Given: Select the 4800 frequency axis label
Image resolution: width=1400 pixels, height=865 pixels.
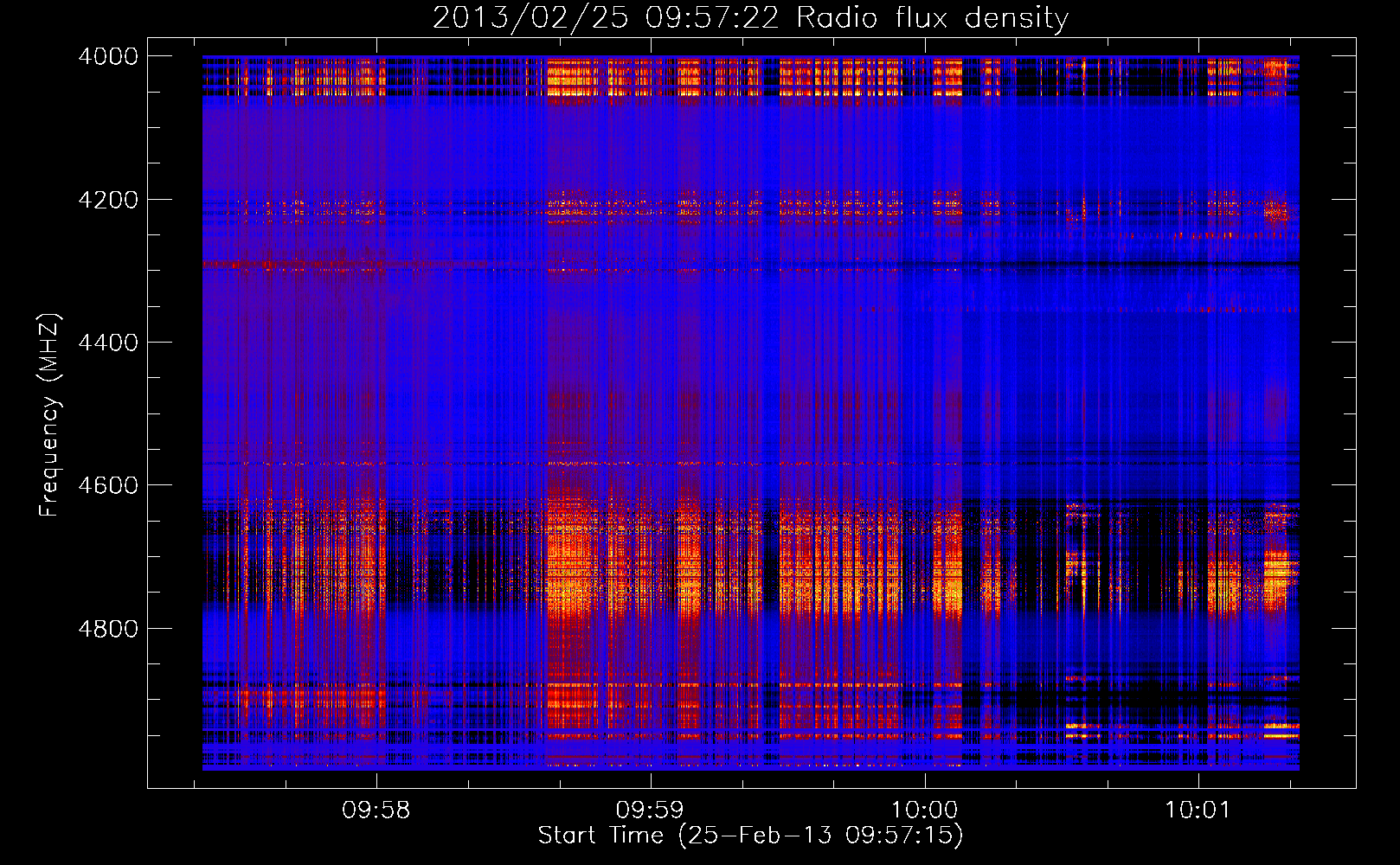Looking at the screenshot, I should tap(108, 629).
